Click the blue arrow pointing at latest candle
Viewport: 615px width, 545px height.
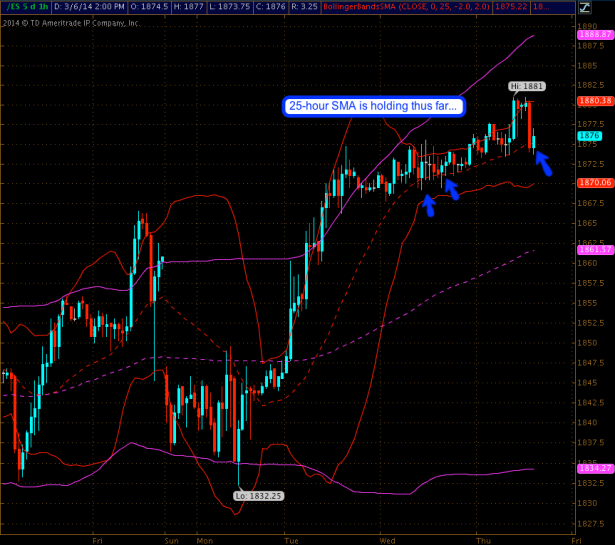pos(544,160)
